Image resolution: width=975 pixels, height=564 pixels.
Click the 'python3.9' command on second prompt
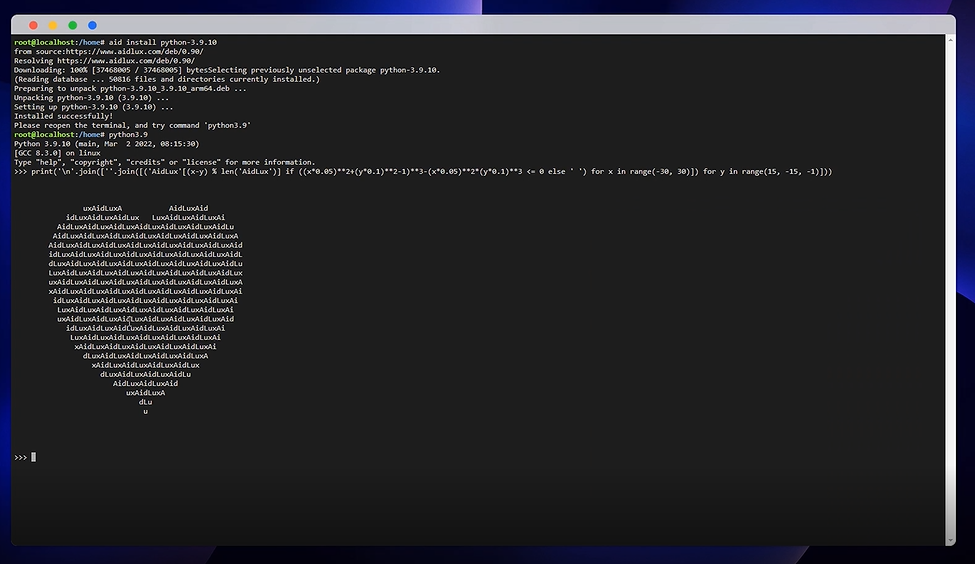pyautogui.click(x=128, y=134)
